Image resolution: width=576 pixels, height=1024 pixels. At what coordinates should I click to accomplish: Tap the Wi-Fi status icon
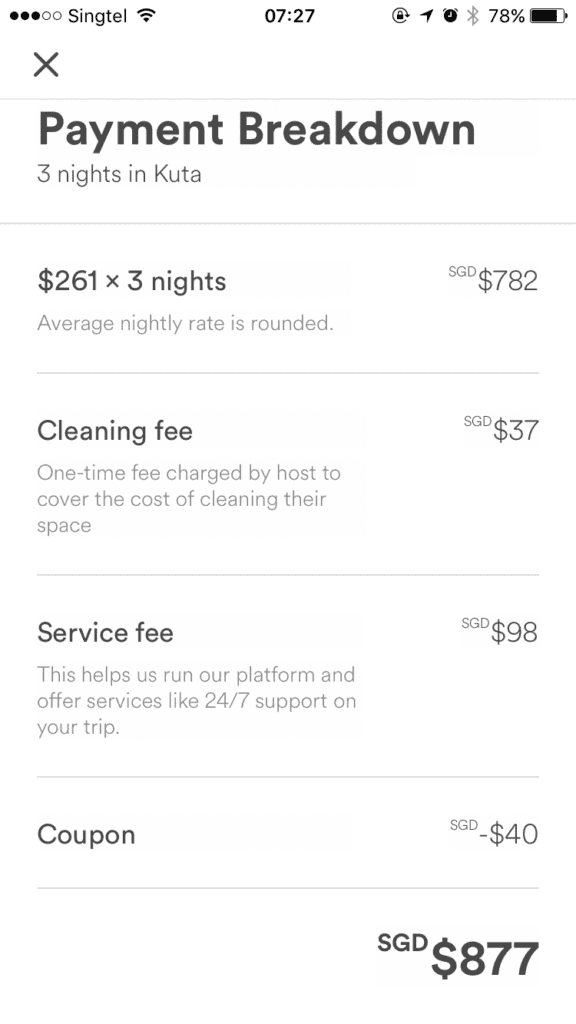click(x=147, y=16)
